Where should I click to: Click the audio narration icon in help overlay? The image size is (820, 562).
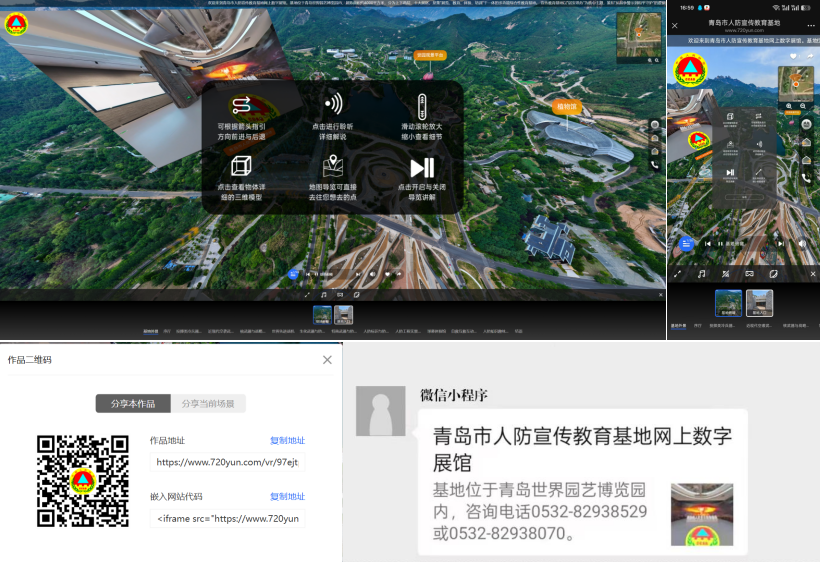pyautogui.click(x=333, y=104)
